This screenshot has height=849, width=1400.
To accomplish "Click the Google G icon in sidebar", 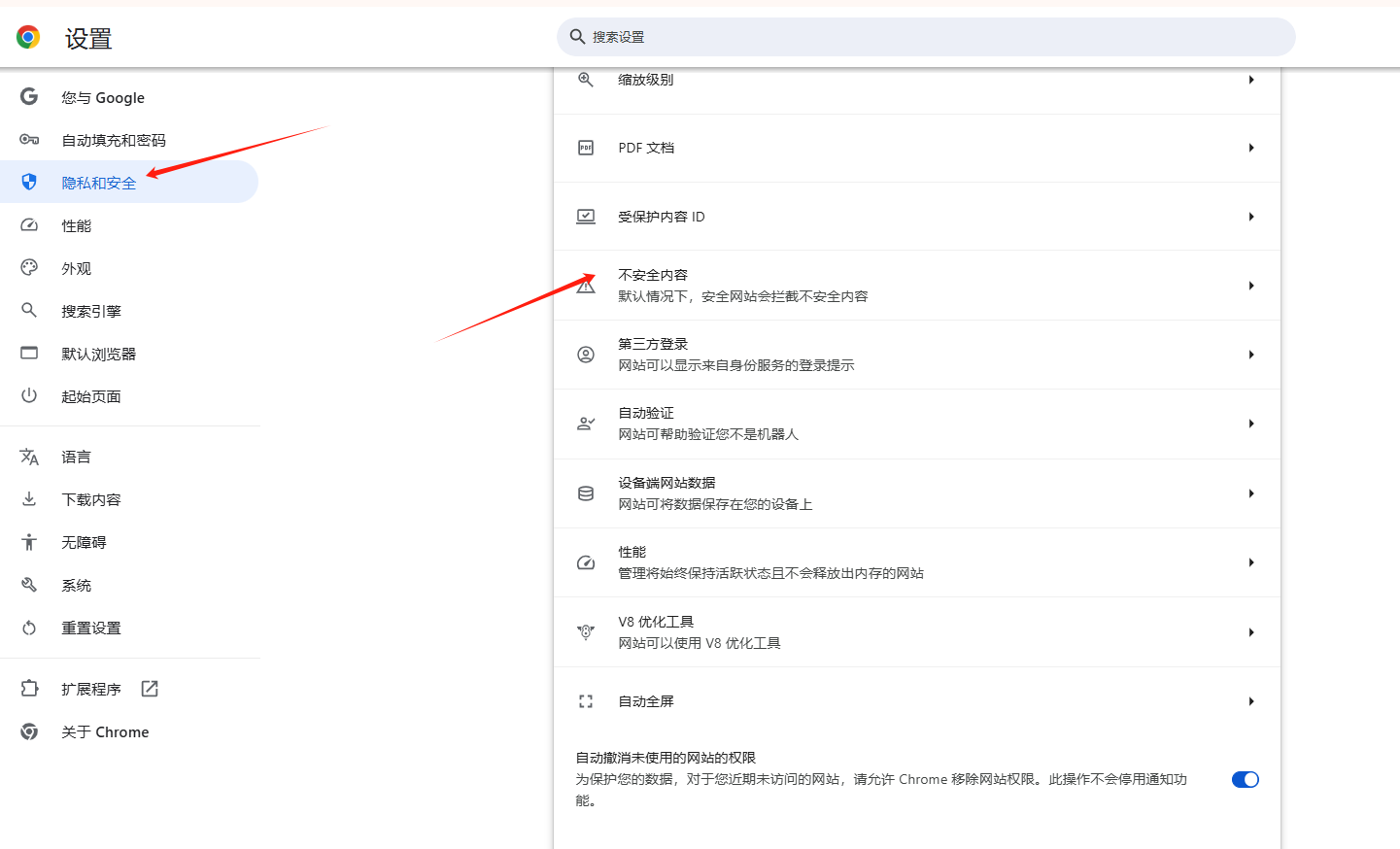I will (29, 96).
